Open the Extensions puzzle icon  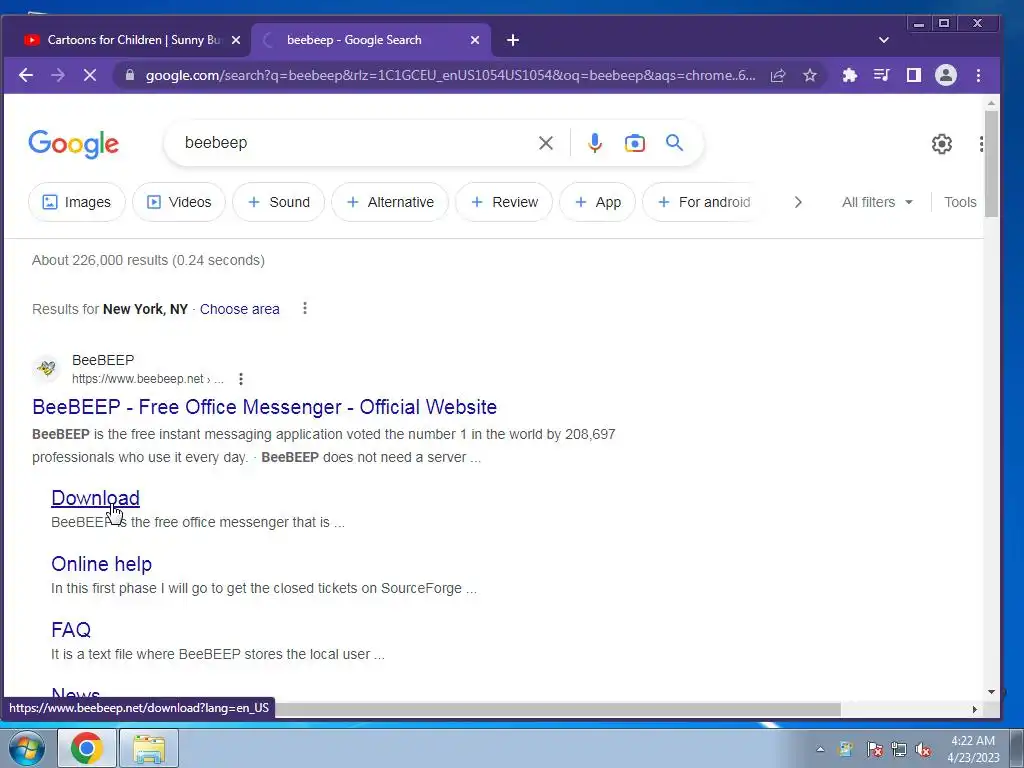[850, 75]
